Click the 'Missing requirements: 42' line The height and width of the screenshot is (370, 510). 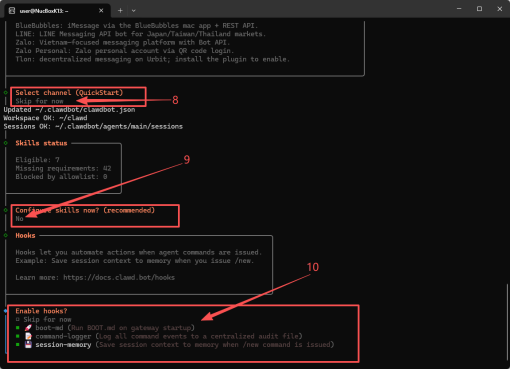point(63,168)
